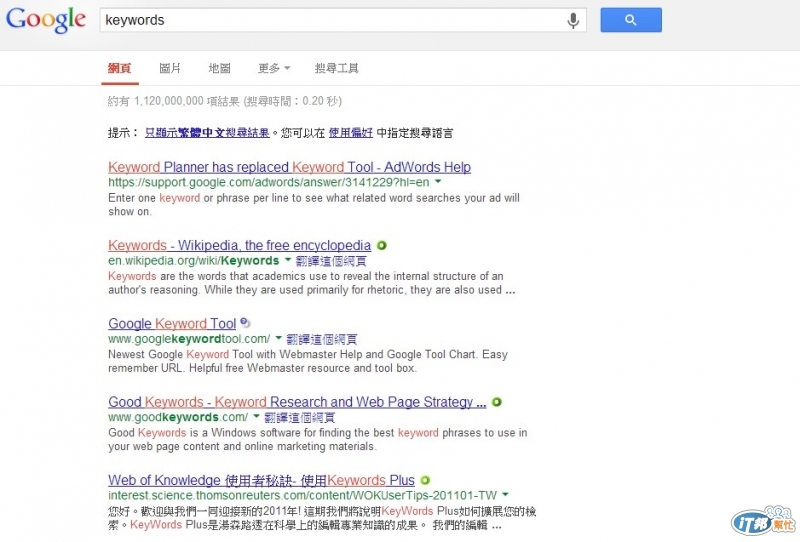The height and width of the screenshot is (542, 800).
Task: Expand arrow beside googlekeywordtool.com URL
Action: [x=279, y=338]
